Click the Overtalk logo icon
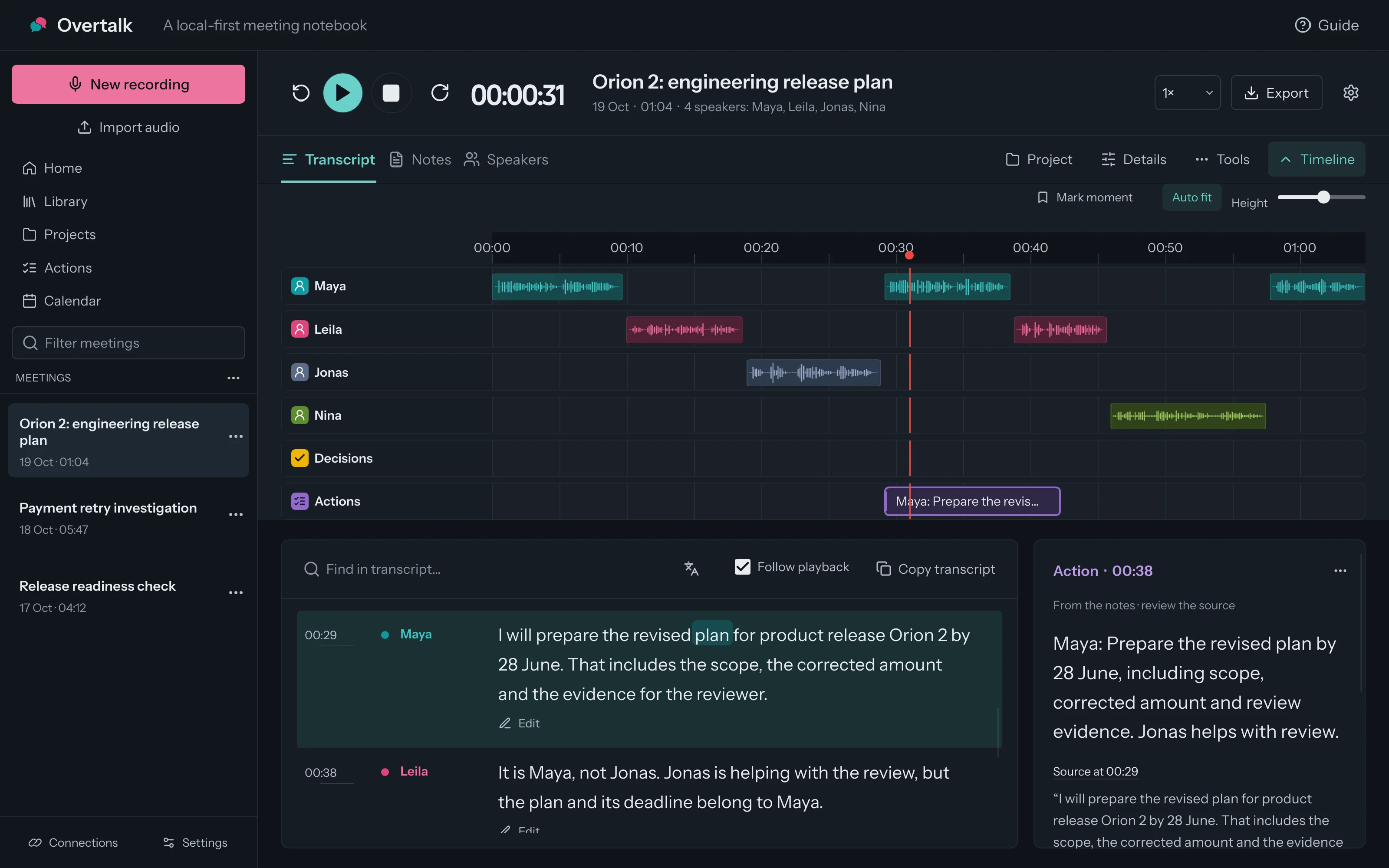The height and width of the screenshot is (868, 1389). pos(39,25)
